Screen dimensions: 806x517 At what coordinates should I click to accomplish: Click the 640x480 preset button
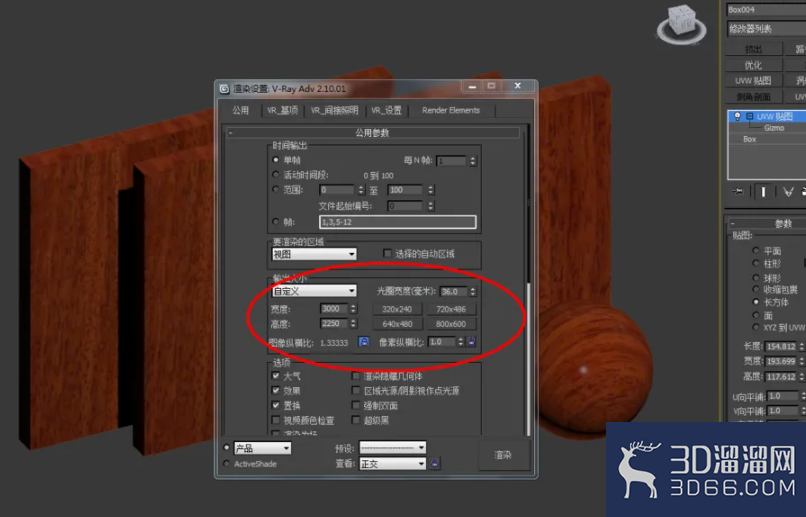pos(397,324)
